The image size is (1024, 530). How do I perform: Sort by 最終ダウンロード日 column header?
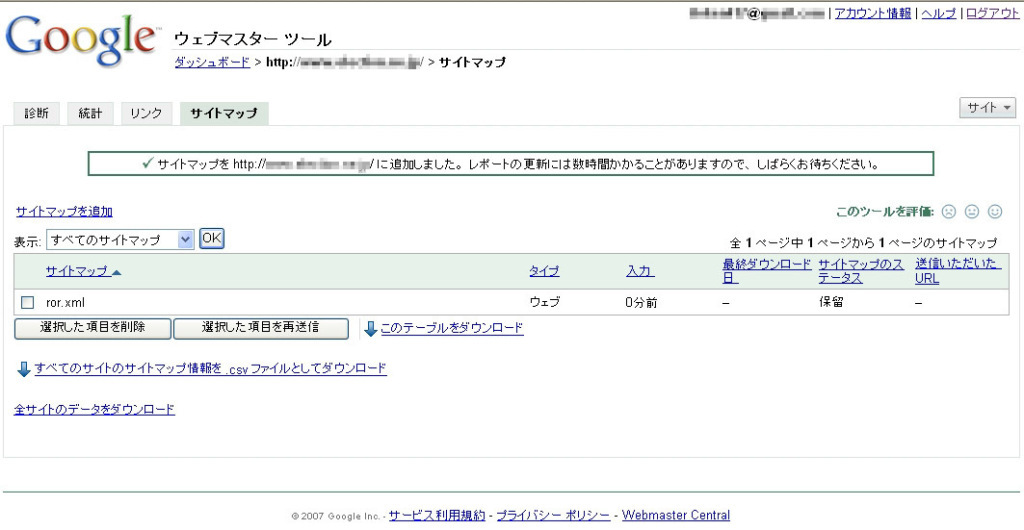[767, 271]
